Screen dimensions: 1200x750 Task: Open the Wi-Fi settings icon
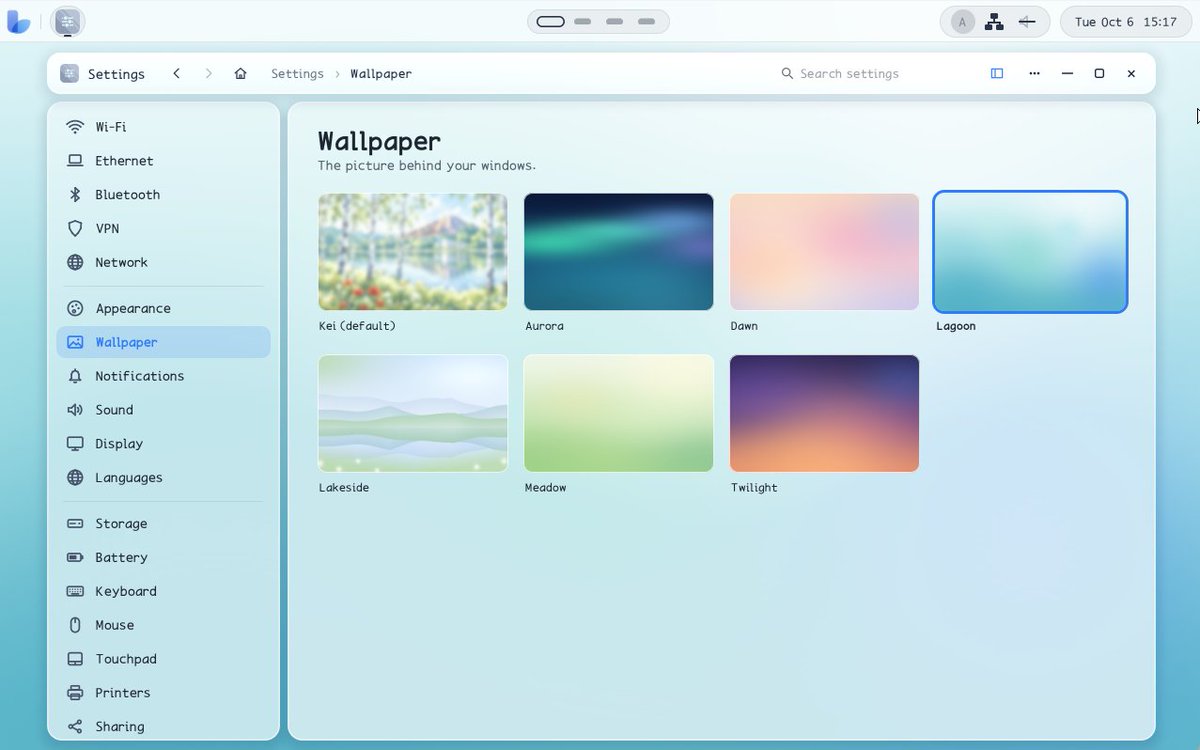coord(75,127)
